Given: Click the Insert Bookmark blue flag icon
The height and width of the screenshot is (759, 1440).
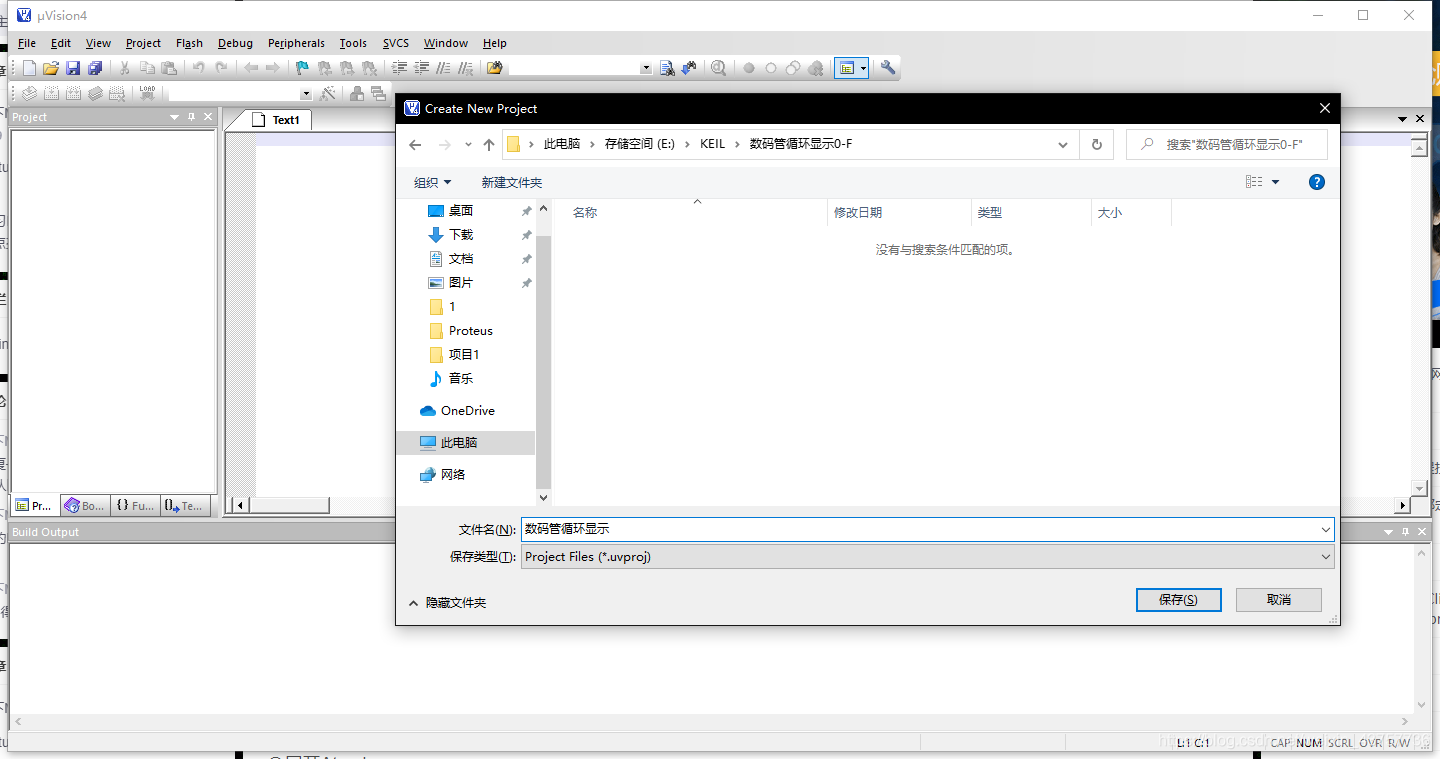Looking at the screenshot, I should pyautogui.click(x=302, y=68).
